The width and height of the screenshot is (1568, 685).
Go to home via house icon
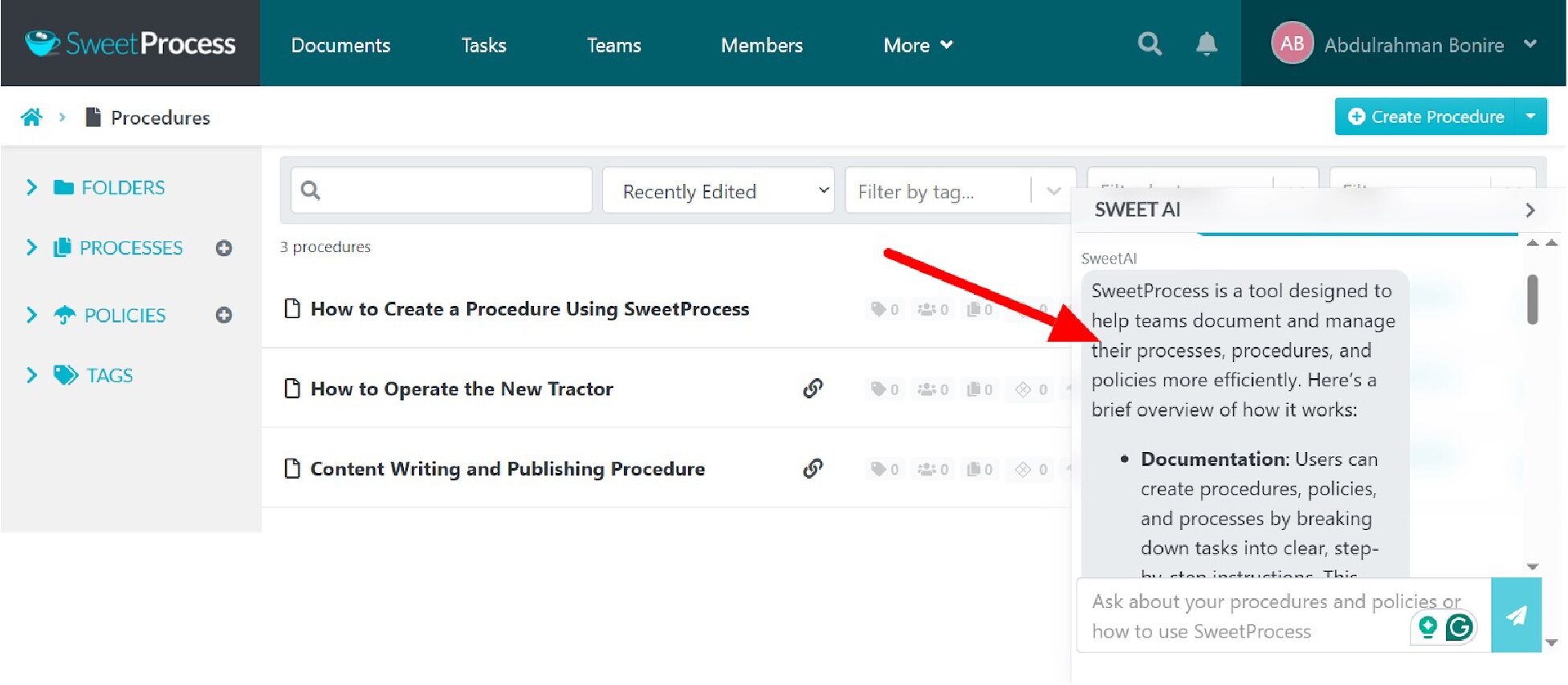(32, 117)
